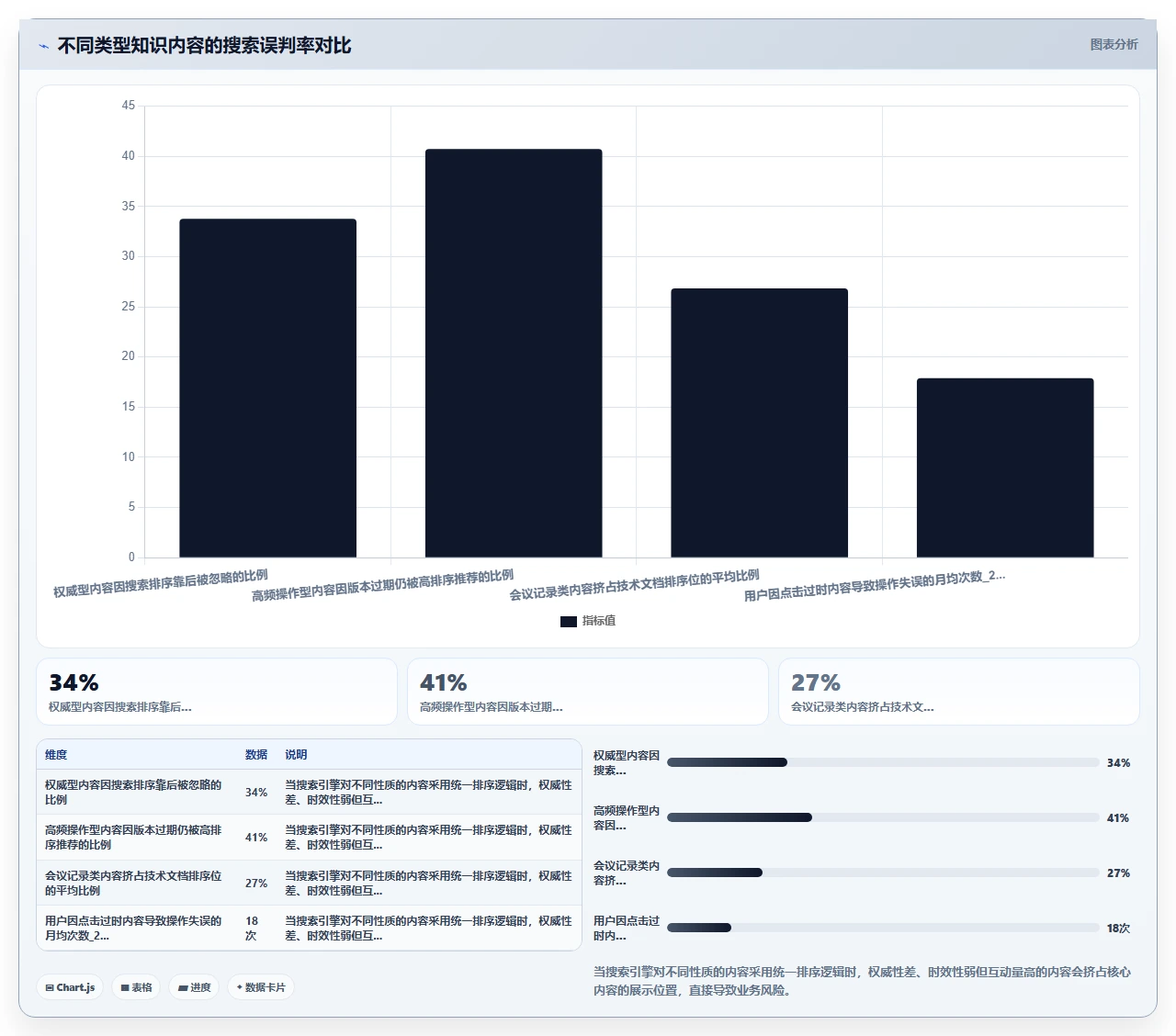The width and height of the screenshot is (1176, 1036).
Task: Click the y-axis tick value 5
Action: 131,507
